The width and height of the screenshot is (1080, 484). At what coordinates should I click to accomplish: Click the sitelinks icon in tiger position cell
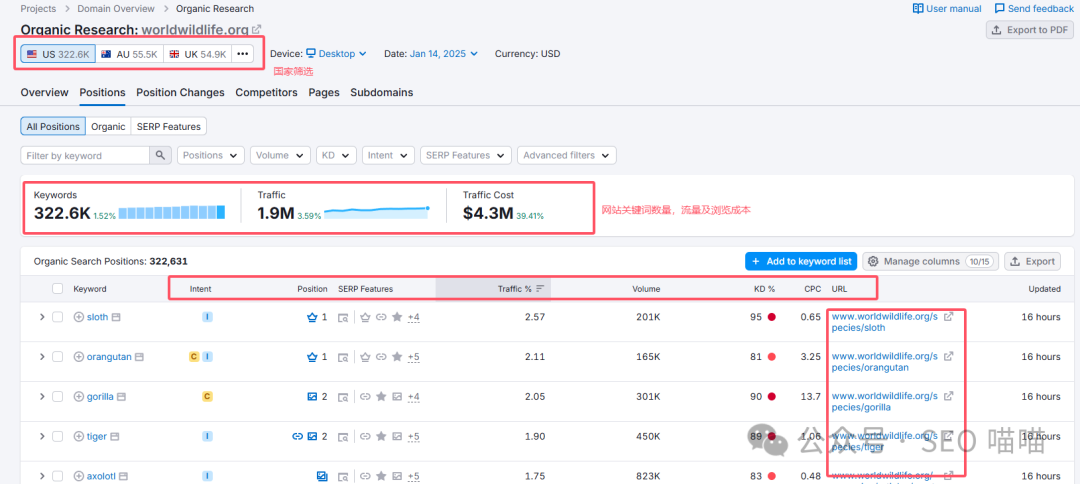tap(298, 436)
